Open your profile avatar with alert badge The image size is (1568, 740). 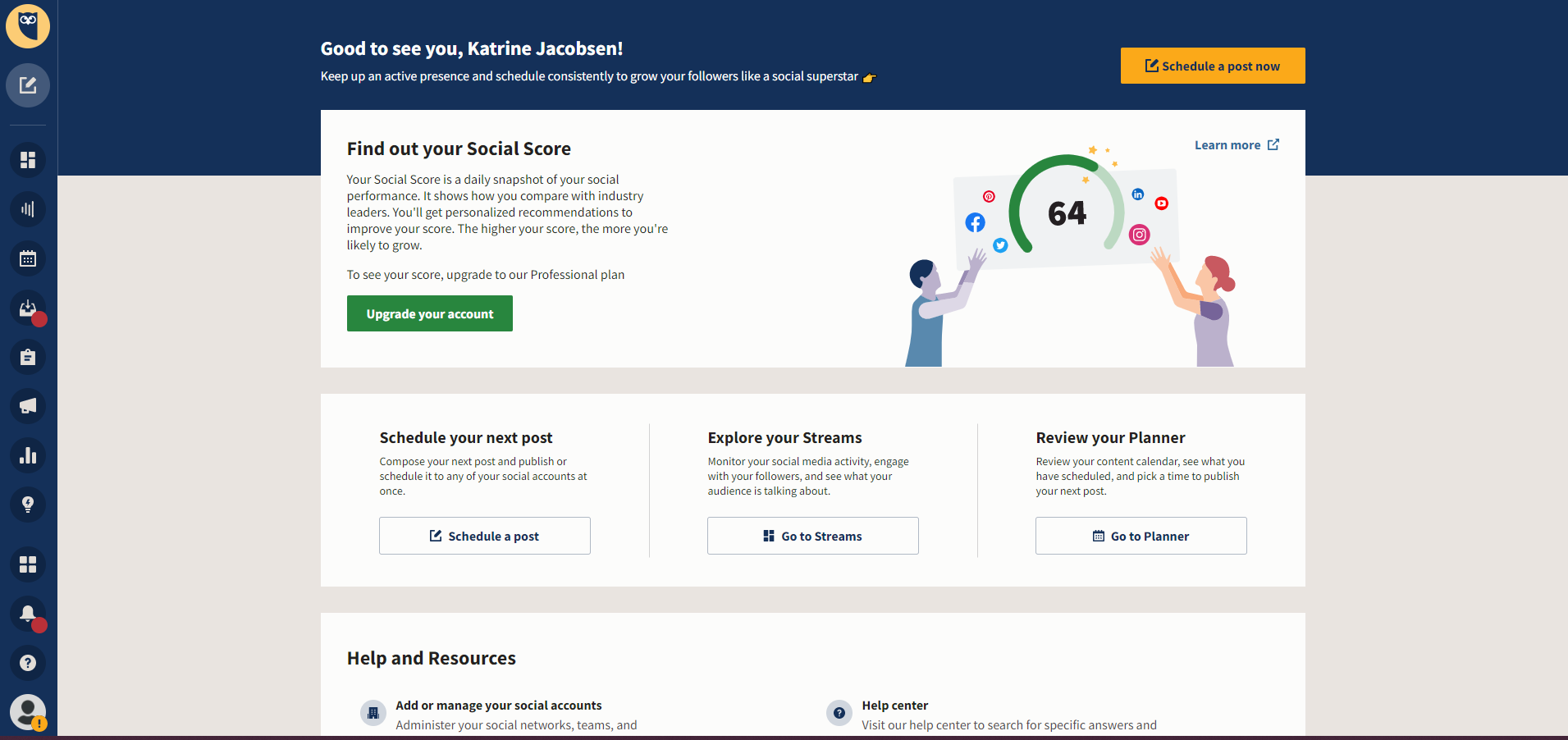coord(28,711)
